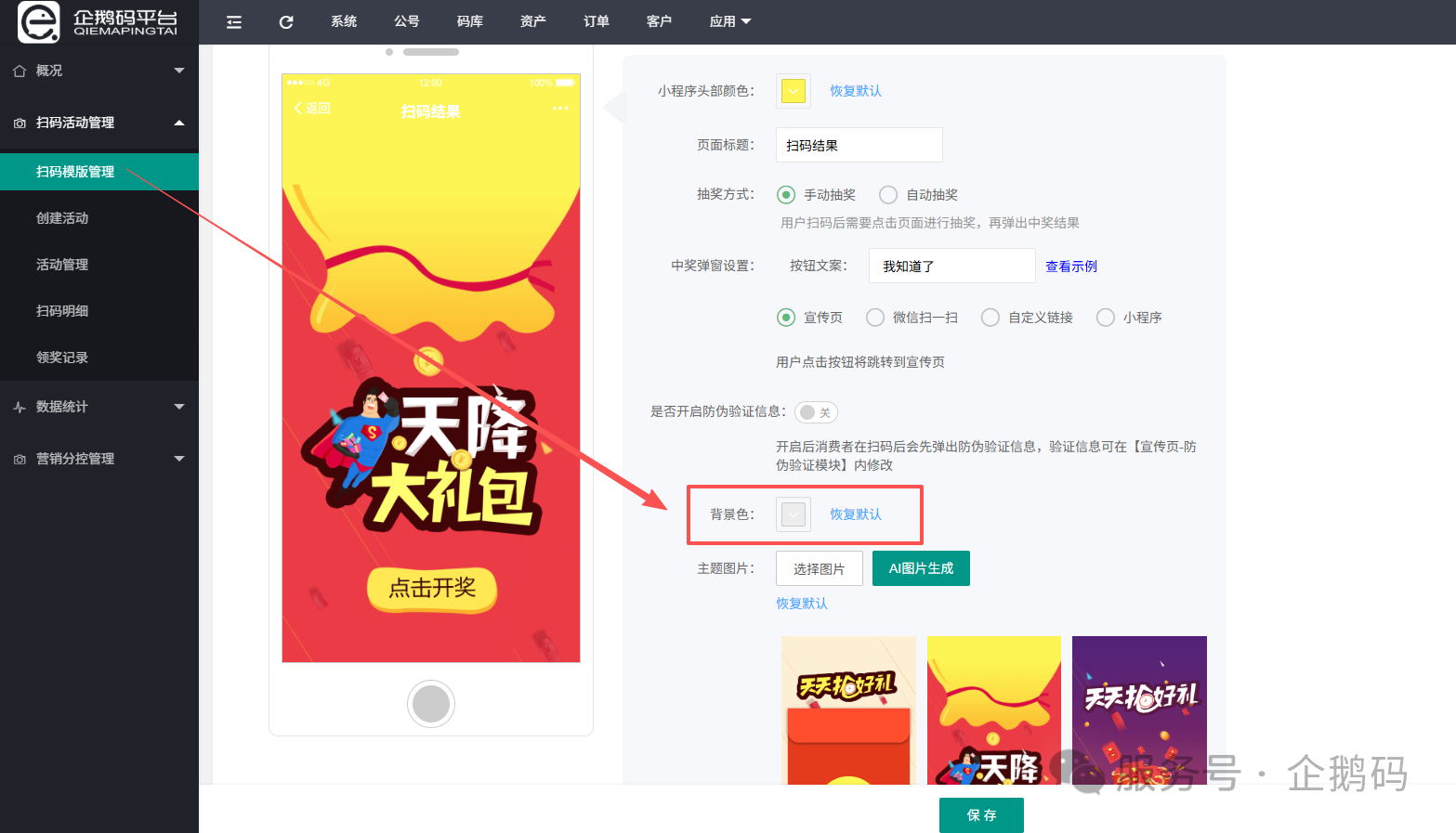
Task: Open 资产 in top navigation
Action: 533,21
